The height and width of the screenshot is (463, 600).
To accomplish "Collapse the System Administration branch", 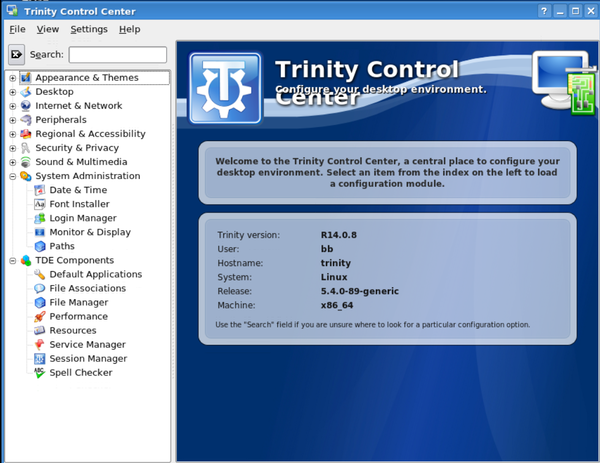I will [13, 176].
